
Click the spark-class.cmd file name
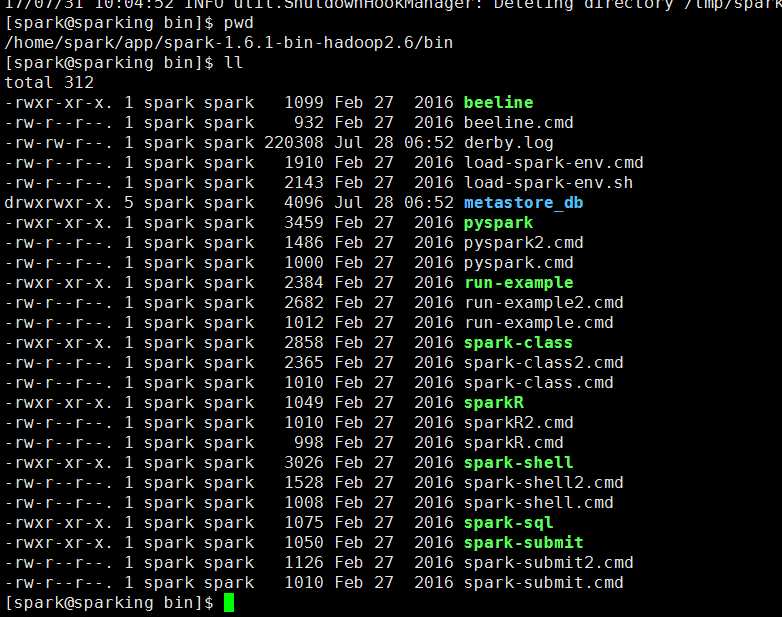tap(538, 383)
